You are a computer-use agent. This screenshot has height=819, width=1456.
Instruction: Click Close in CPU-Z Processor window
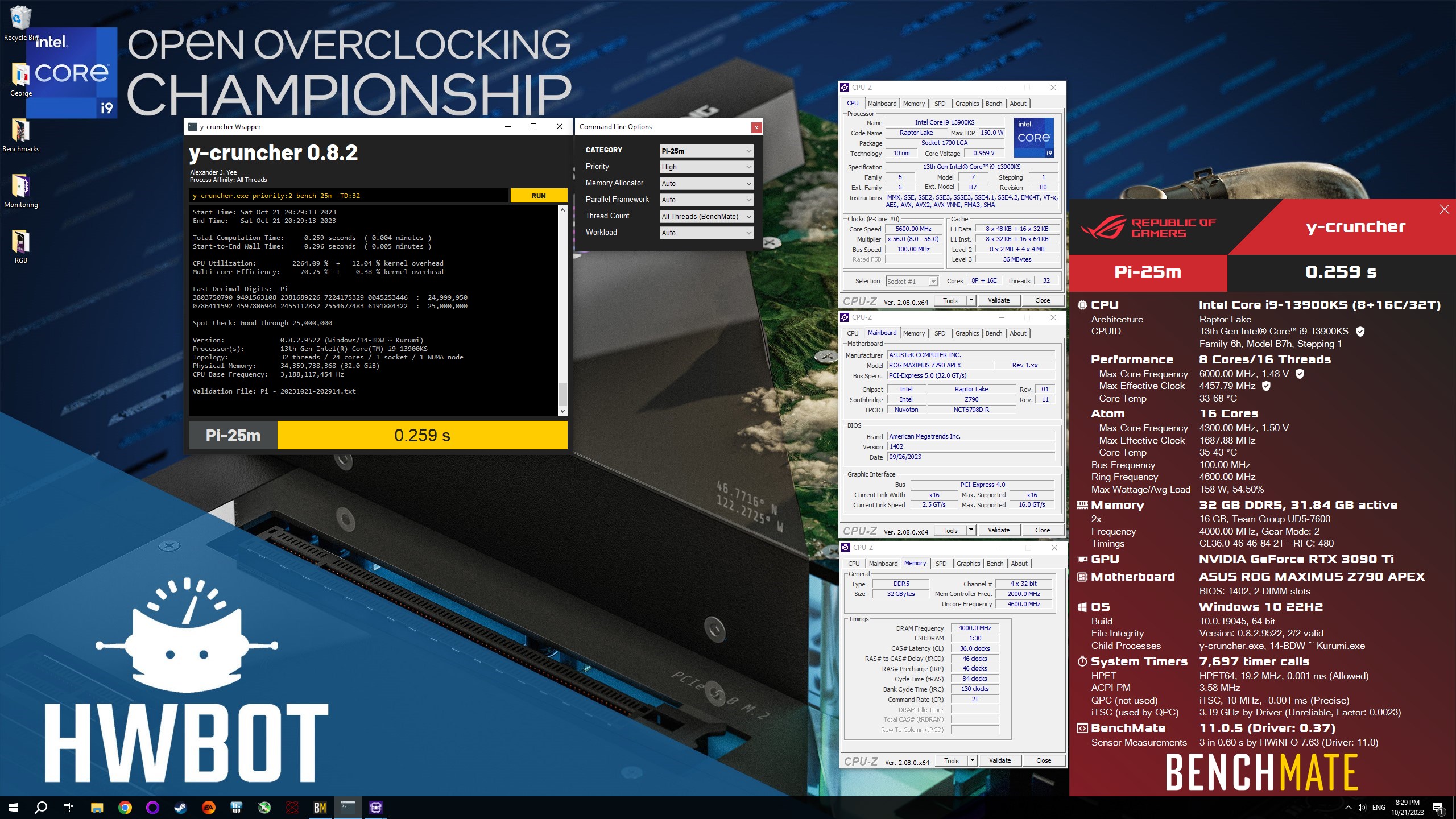pyautogui.click(x=1043, y=300)
